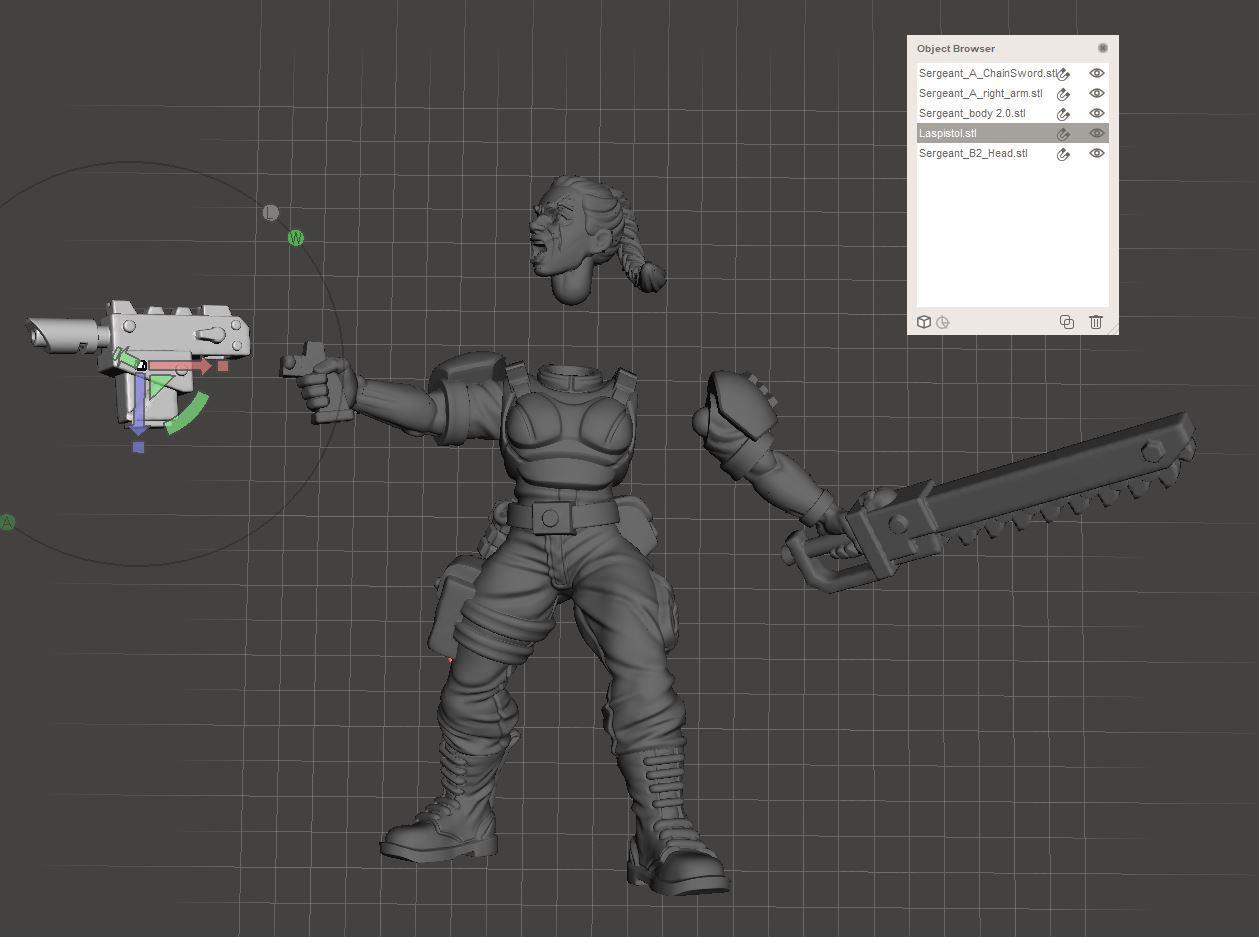Image resolution: width=1259 pixels, height=937 pixels.
Task: Select Sergeant_B2_Head.stl in the object list
Action: pyautogui.click(x=972, y=153)
